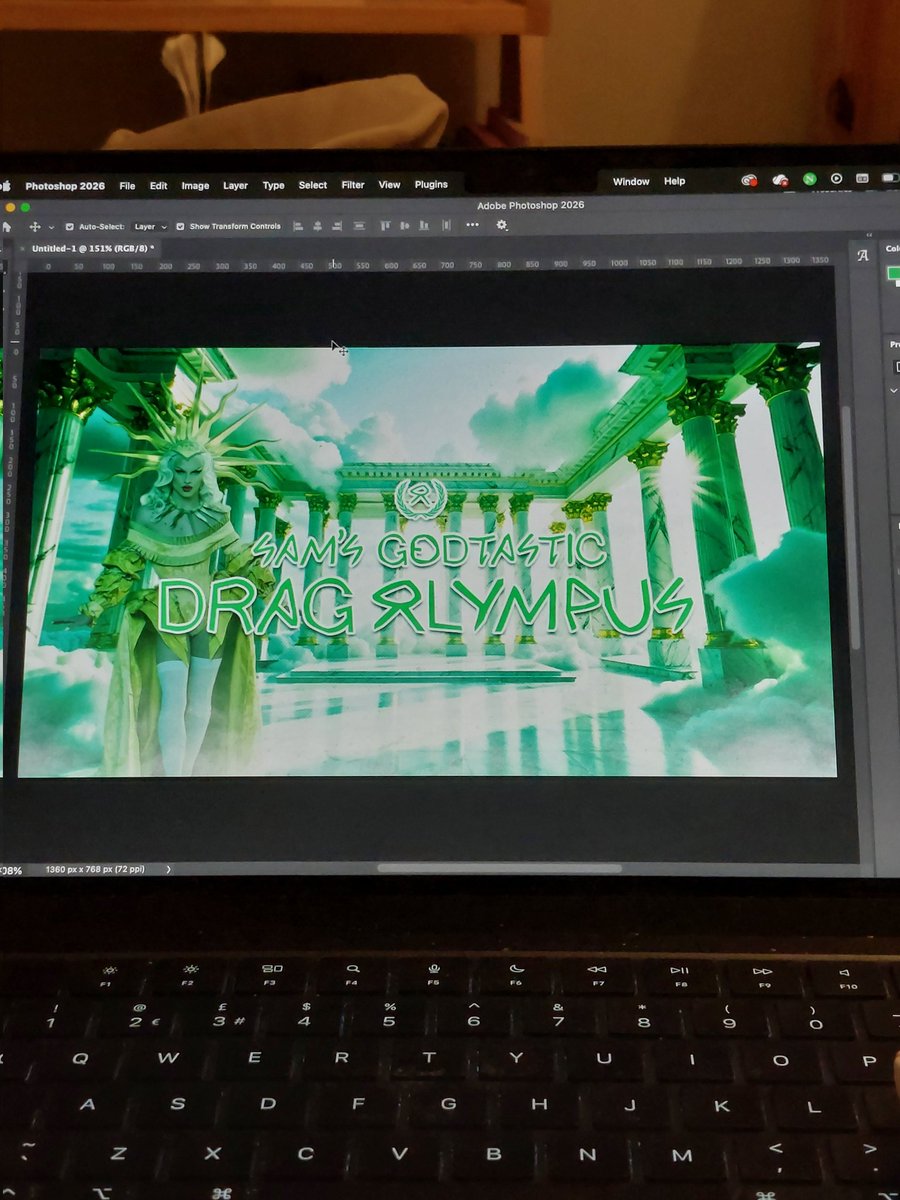
Task: Open the options bar gear settings
Action: coord(502,225)
